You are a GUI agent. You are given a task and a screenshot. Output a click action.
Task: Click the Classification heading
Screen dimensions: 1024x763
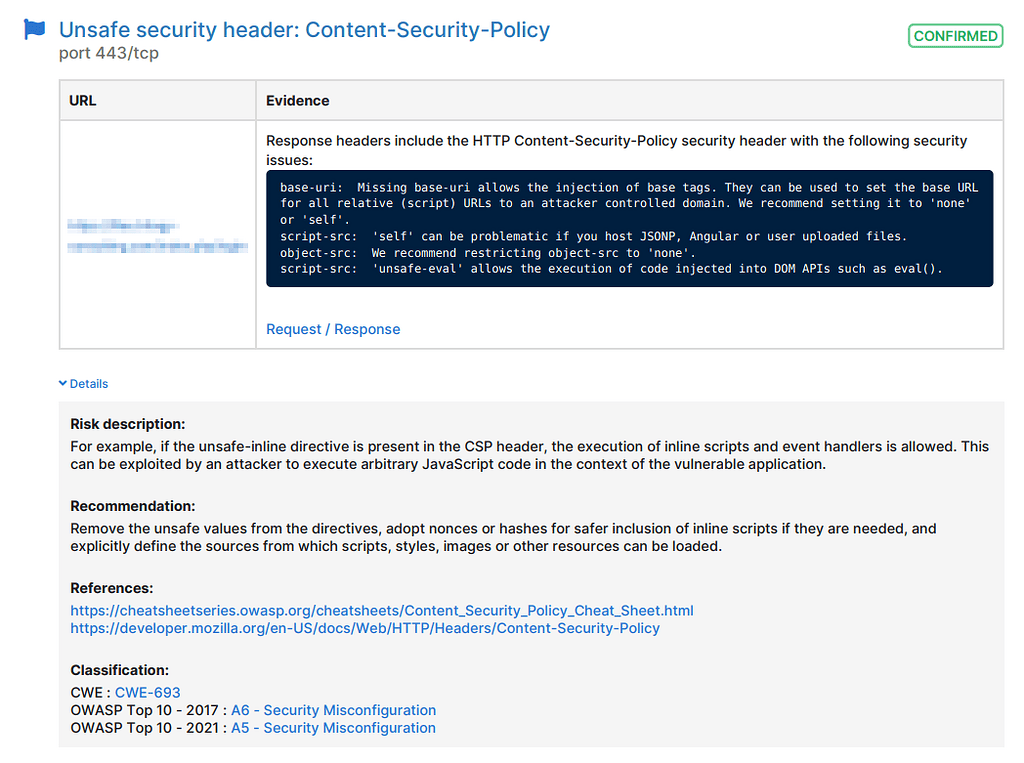[x=120, y=670]
